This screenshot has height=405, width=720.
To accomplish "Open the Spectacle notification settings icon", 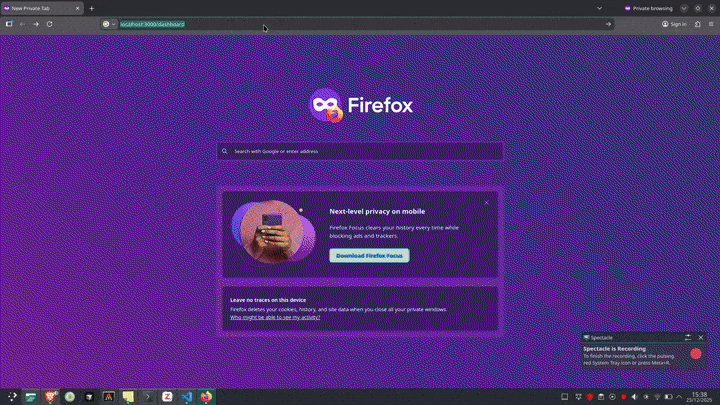I will point(688,338).
